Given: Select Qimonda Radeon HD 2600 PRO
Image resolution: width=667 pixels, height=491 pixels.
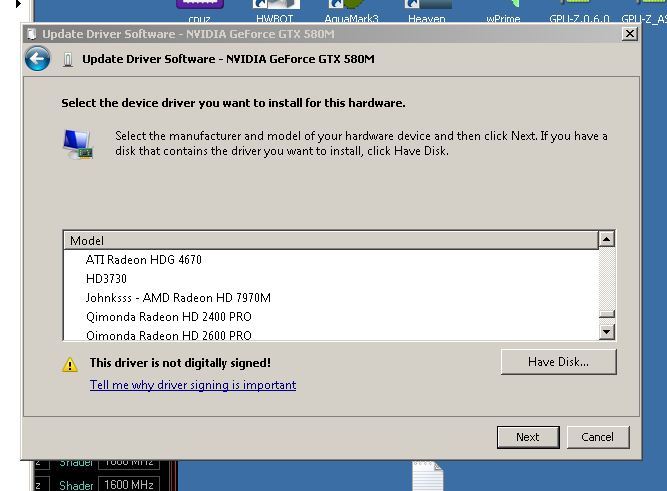Looking at the screenshot, I should 168,335.
